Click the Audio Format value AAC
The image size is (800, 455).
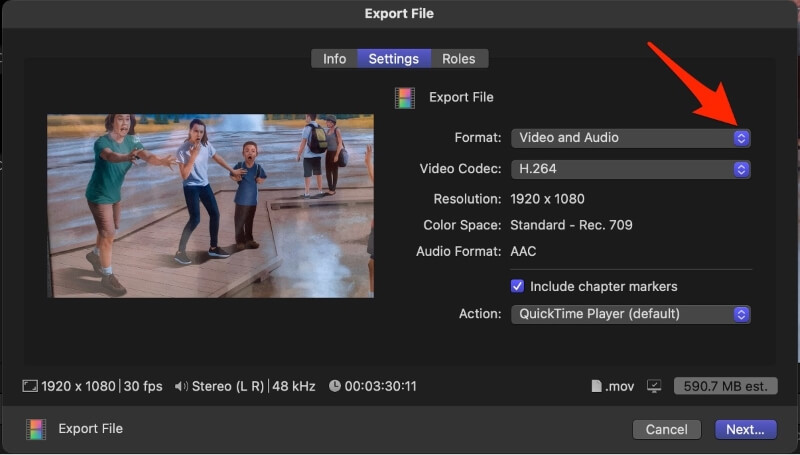[x=523, y=251]
